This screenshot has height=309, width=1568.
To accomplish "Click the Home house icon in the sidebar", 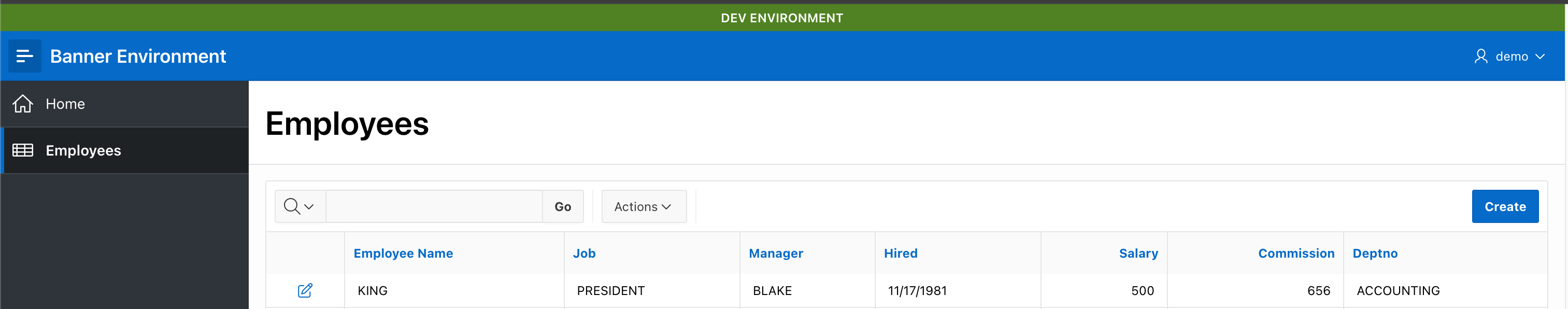I will tap(23, 104).
